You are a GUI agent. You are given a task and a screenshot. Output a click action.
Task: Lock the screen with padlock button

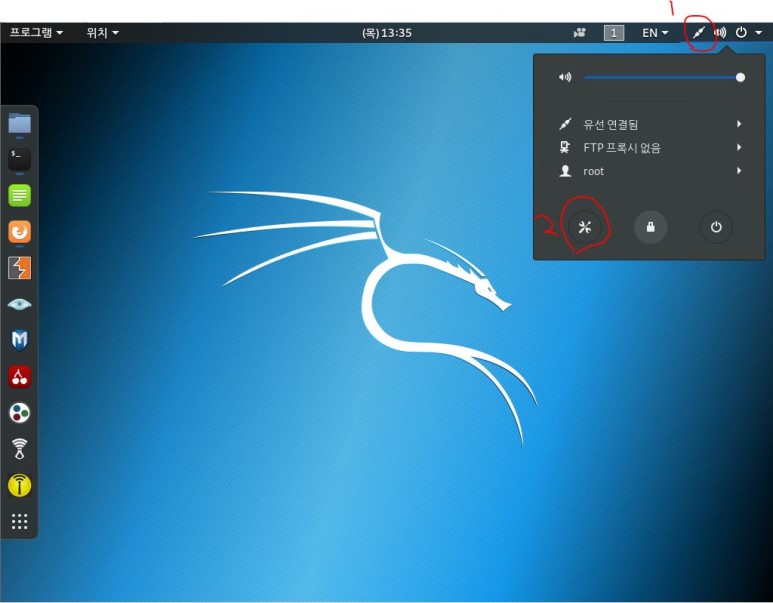[651, 227]
